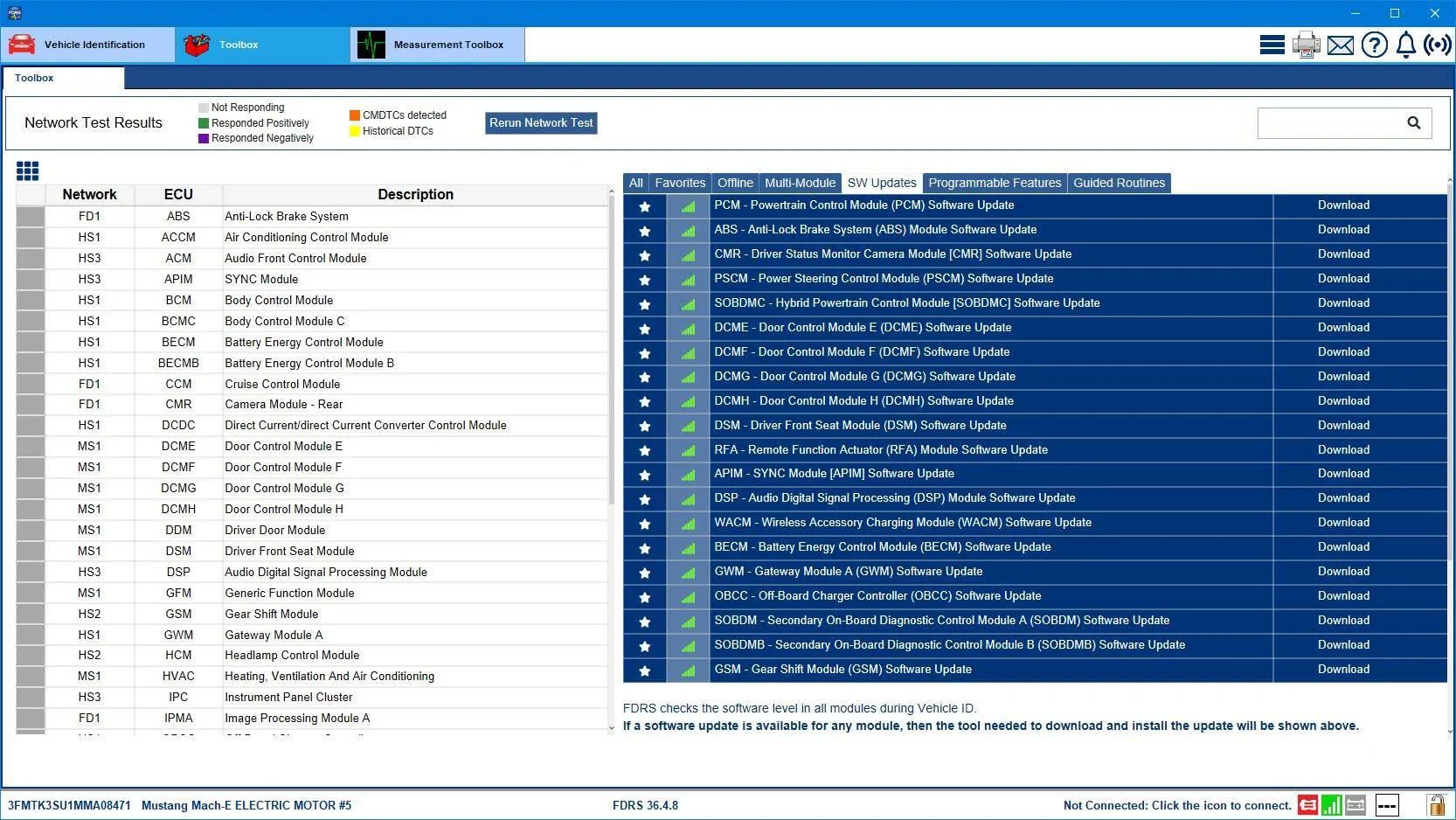The width and height of the screenshot is (1456, 820).
Task: Click the VIN 3FMTK3SU1MMA08471 text
Action: coord(69,806)
